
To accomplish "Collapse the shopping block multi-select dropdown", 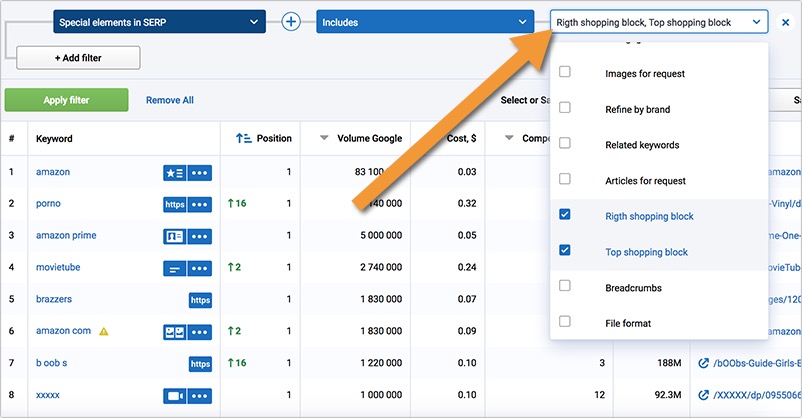I will (x=758, y=22).
